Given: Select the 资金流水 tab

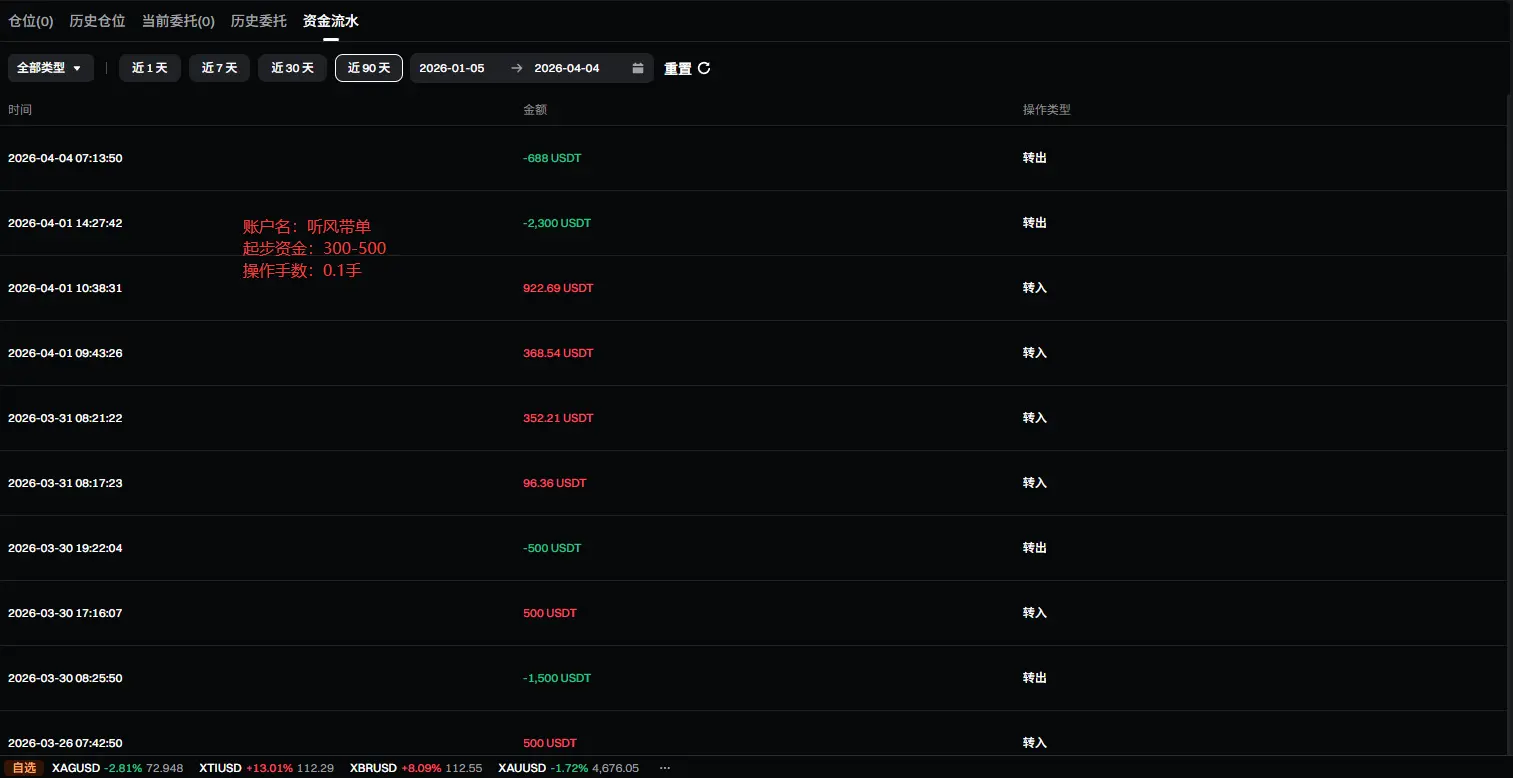Looking at the screenshot, I should coord(331,20).
